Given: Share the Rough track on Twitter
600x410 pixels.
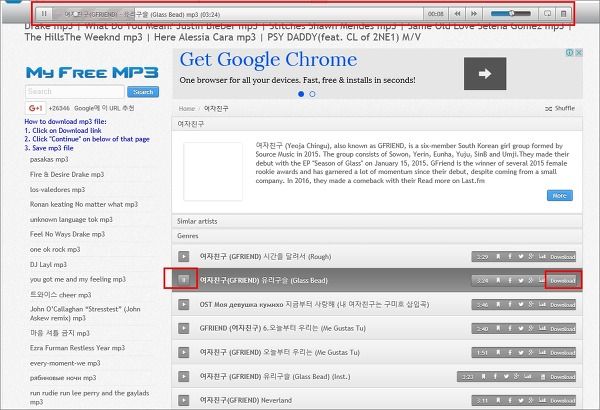Looking at the screenshot, I should (x=520, y=256).
